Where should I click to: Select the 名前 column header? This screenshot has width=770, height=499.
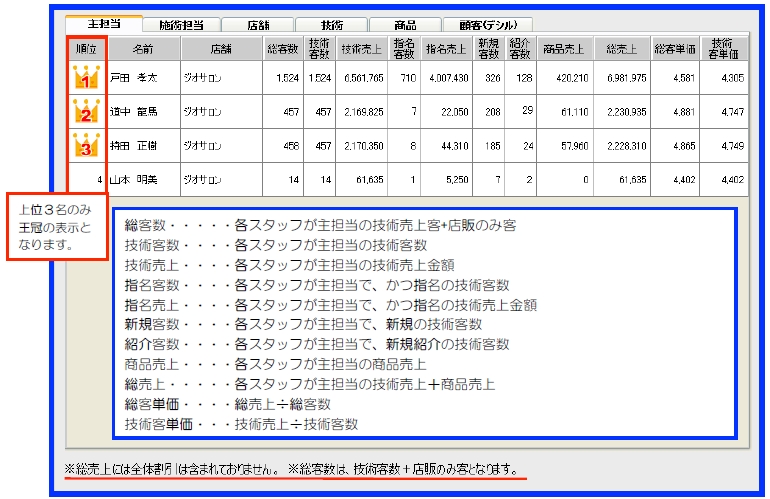point(143,47)
